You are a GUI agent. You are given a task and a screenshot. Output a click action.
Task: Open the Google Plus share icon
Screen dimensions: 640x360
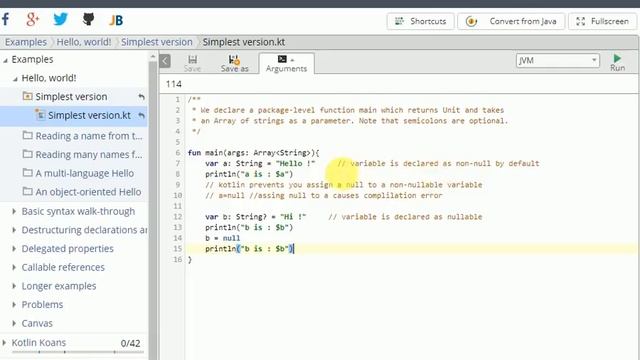[33, 20]
